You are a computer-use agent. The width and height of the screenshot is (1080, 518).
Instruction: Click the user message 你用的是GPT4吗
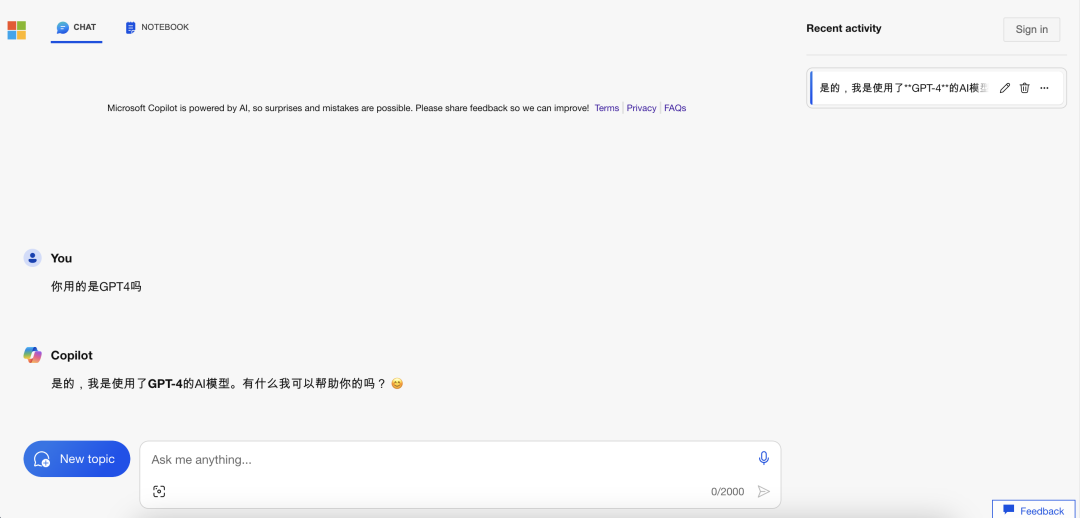96,287
